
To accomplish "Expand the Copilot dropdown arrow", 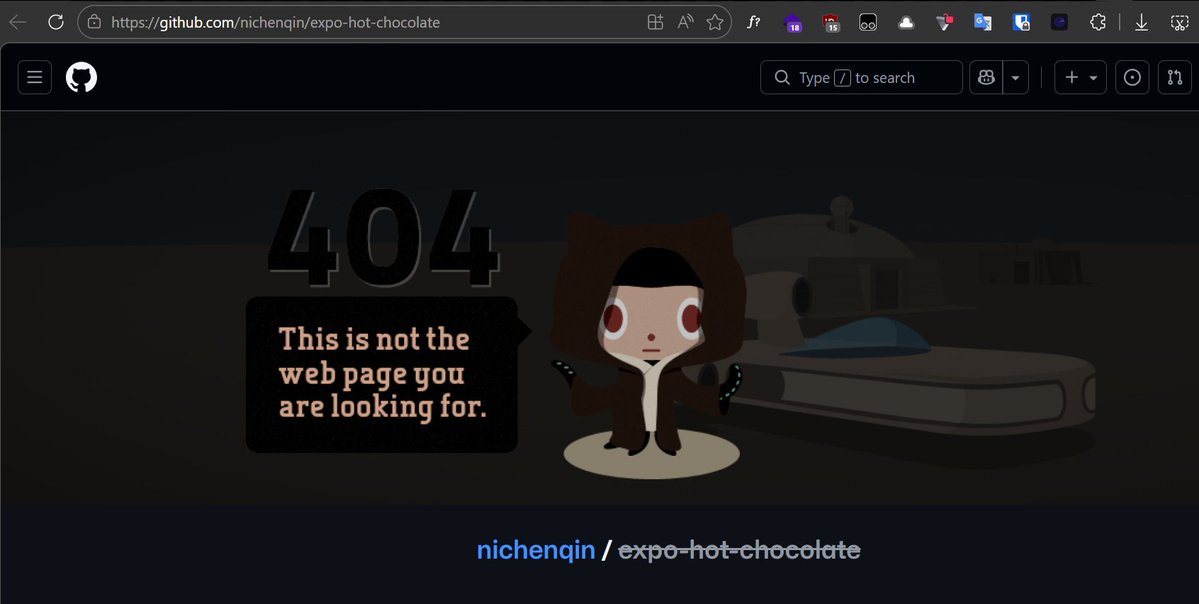I will pos(1015,77).
